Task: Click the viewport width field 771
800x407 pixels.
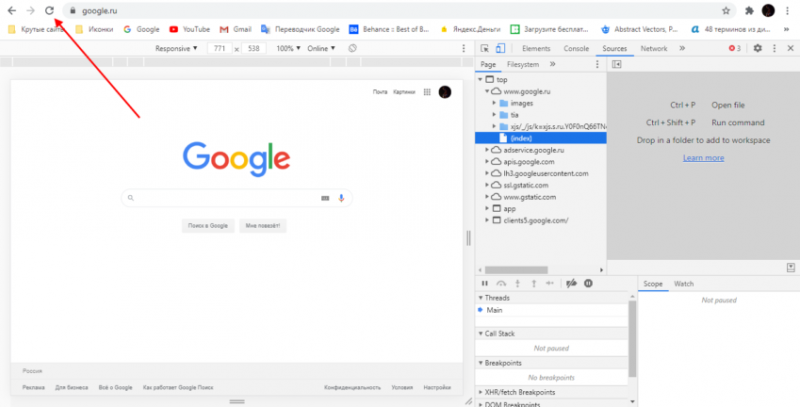Action: [x=219, y=48]
